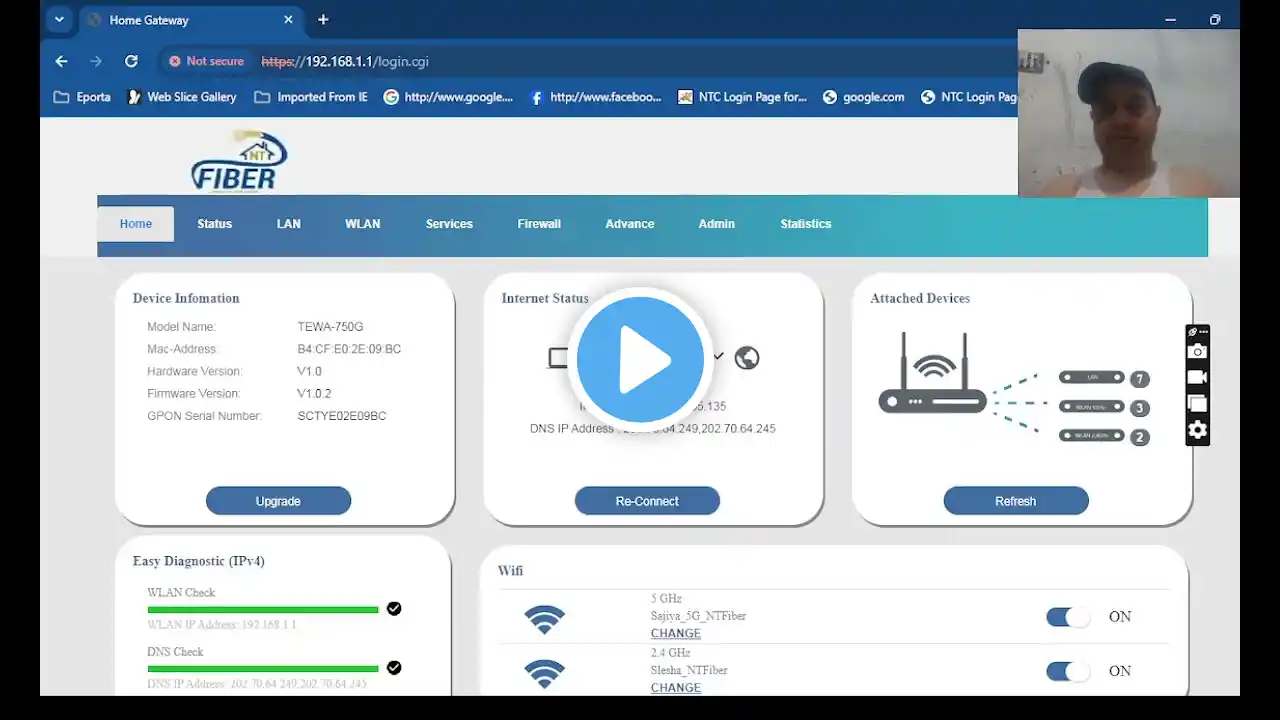The height and width of the screenshot is (720, 1280).
Task: Open the Facebook bookmark
Action: 595,97
